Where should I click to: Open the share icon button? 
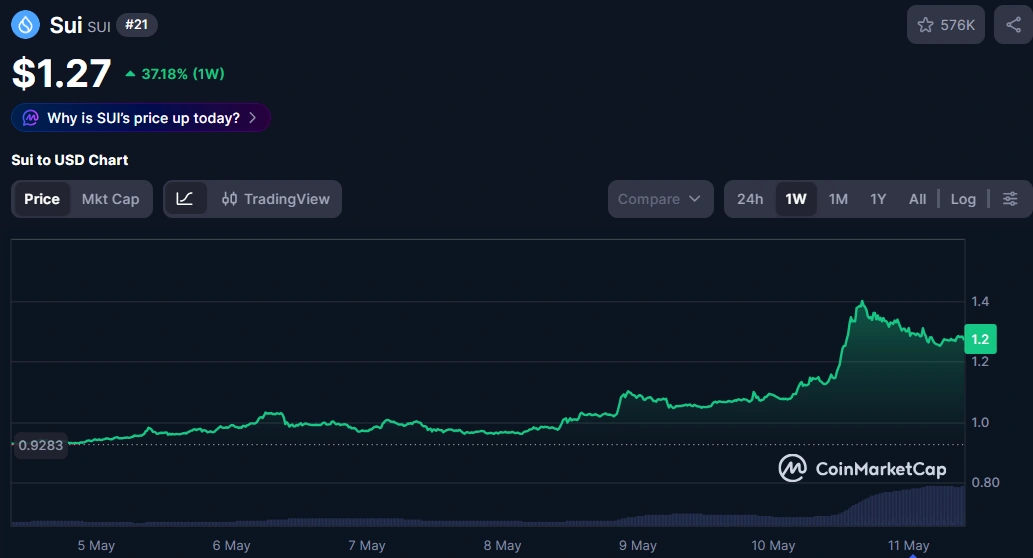click(x=1013, y=25)
